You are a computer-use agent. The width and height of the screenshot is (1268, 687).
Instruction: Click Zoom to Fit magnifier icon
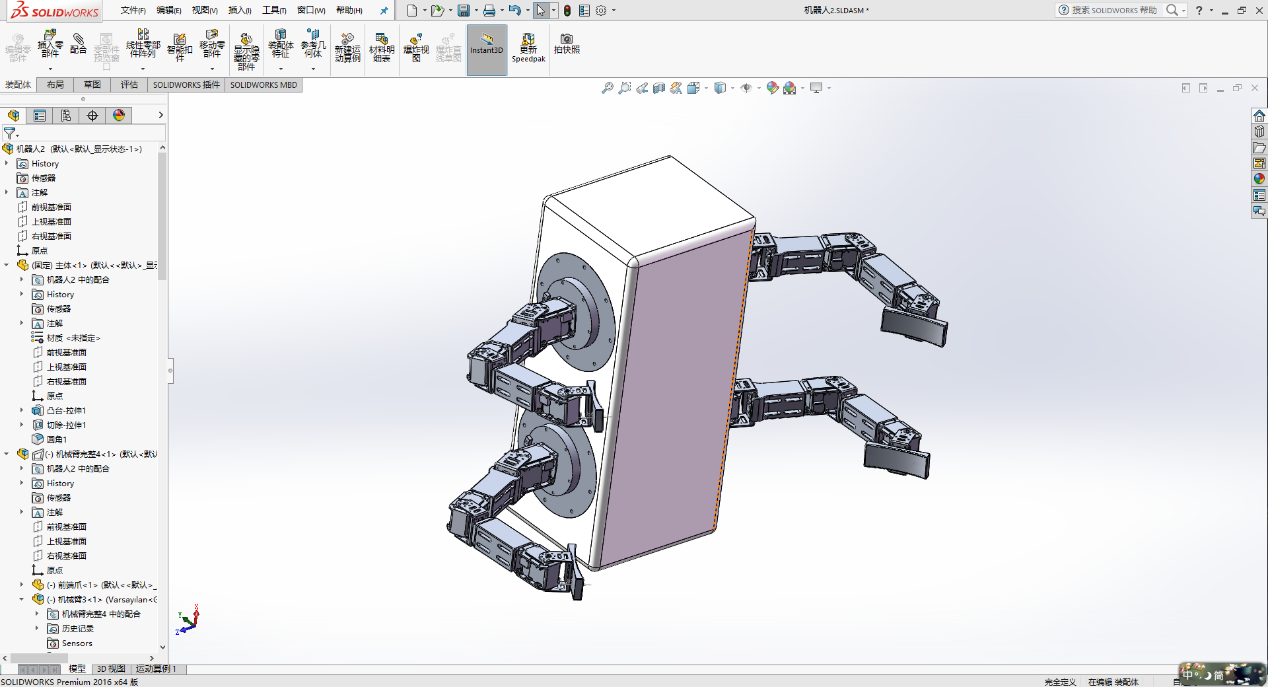tap(607, 88)
